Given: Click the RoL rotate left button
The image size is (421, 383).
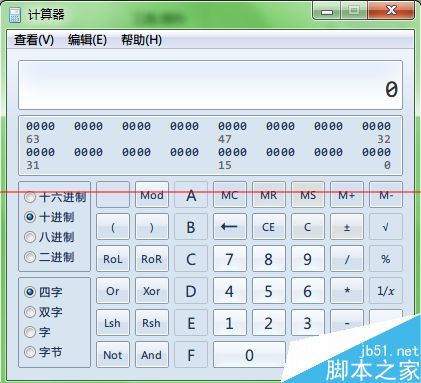Looking at the screenshot, I should [x=113, y=259].
